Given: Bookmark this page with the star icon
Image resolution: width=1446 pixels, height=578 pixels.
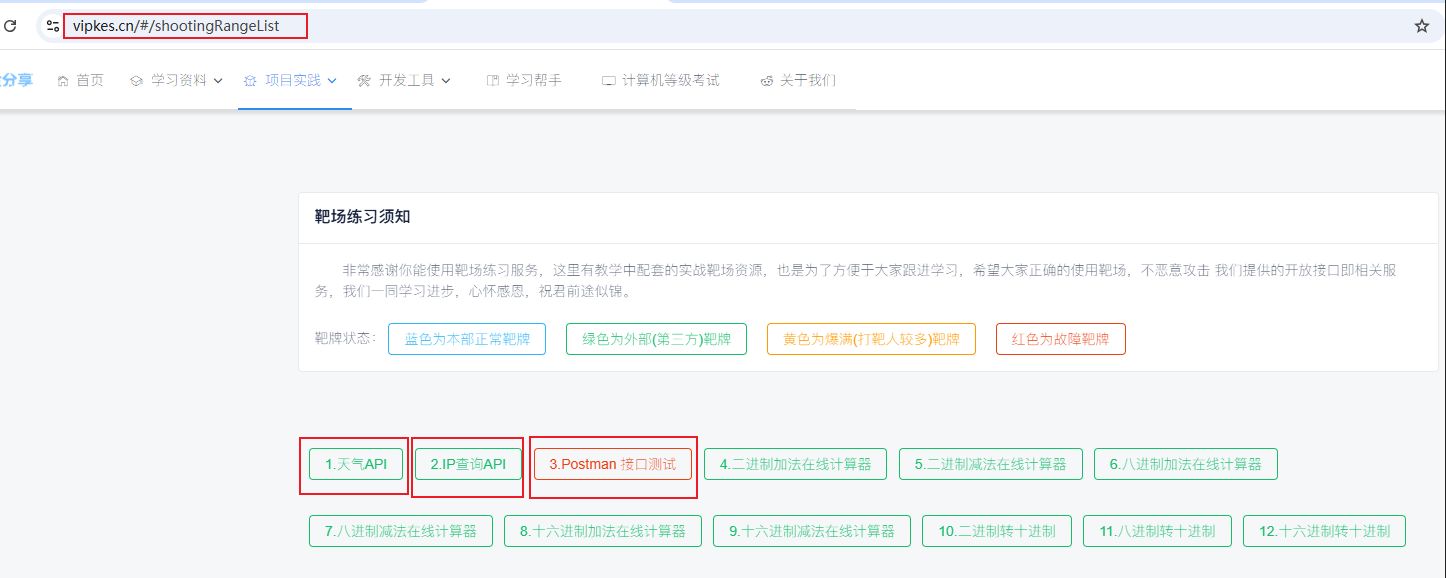Looking at the screenshot, I should (x=1421, y=26).
